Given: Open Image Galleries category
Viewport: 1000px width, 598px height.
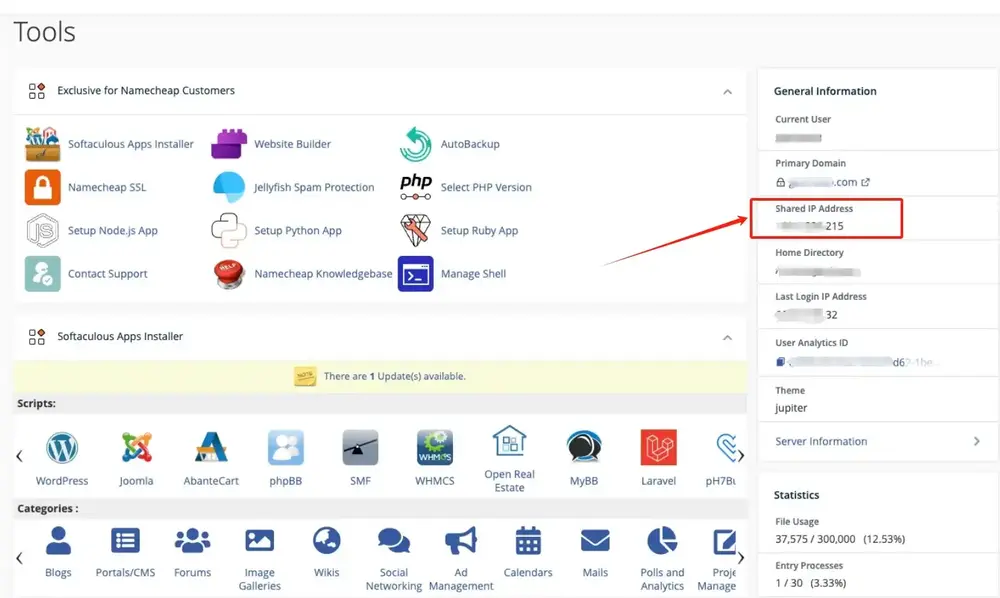Looking at the screenshot, I should (x=260, y=559).
